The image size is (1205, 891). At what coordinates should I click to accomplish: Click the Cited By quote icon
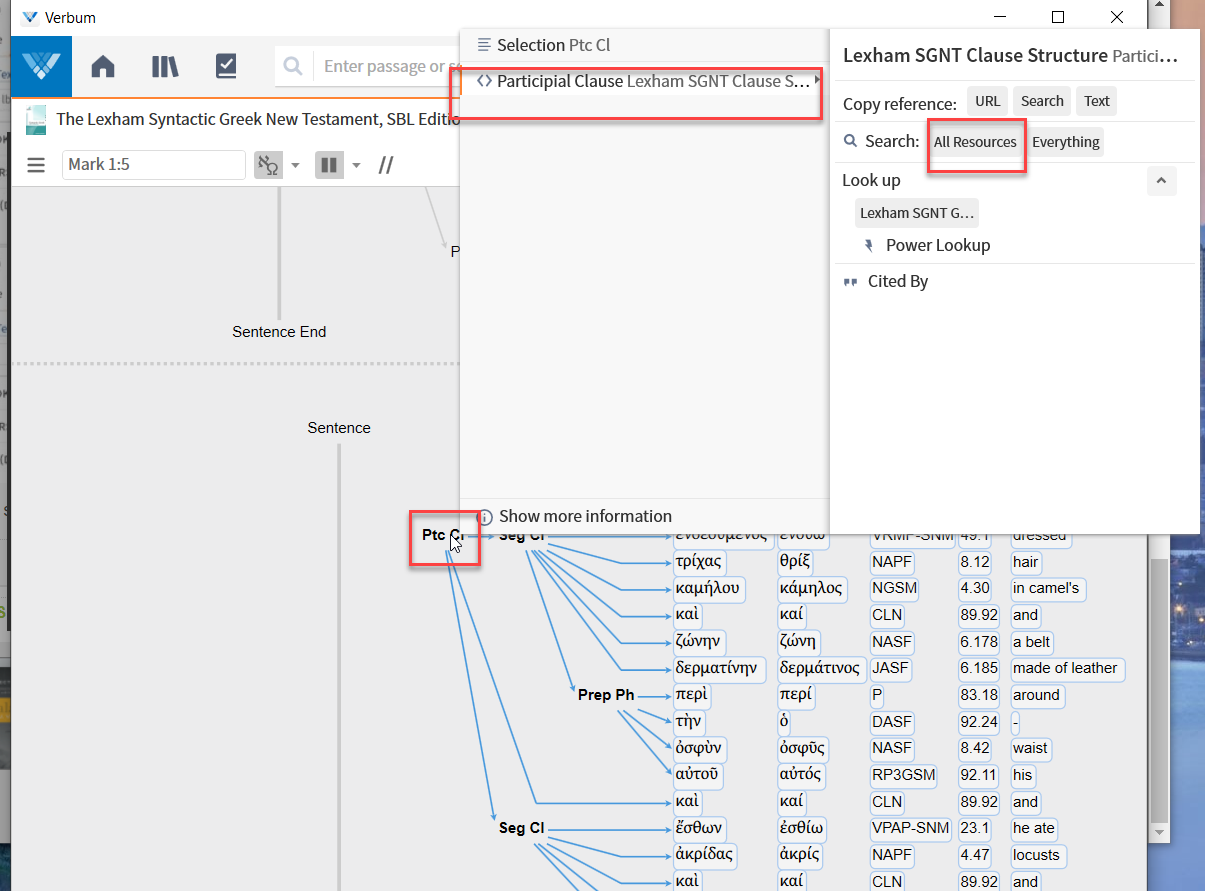pyautogui.click(x=851, y=282)
